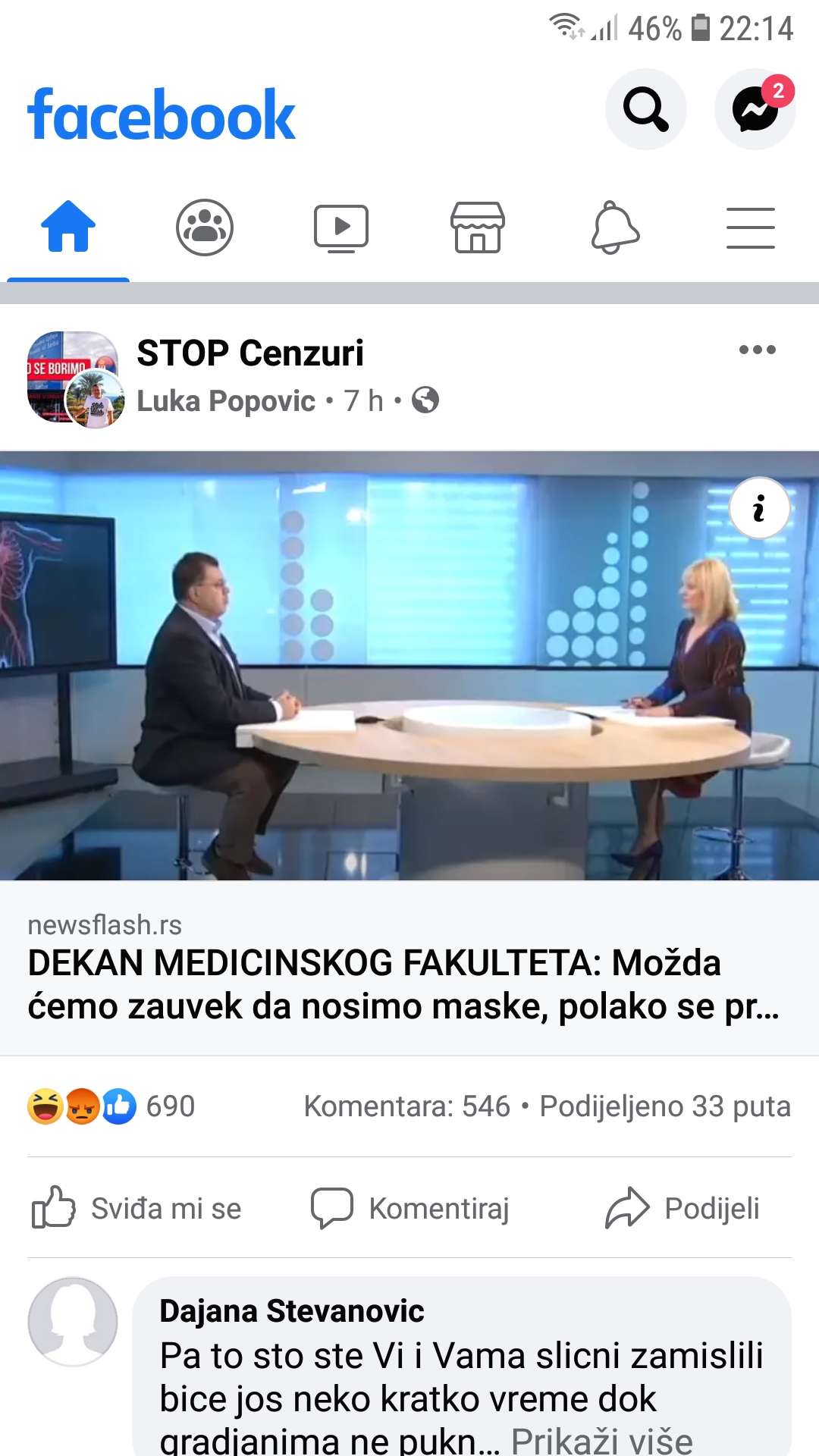Open Messenger with two unread notifications
Image resolution: width=819 pixels, height=1456 pixels.
pyautogui.click(x=755, y=109)
